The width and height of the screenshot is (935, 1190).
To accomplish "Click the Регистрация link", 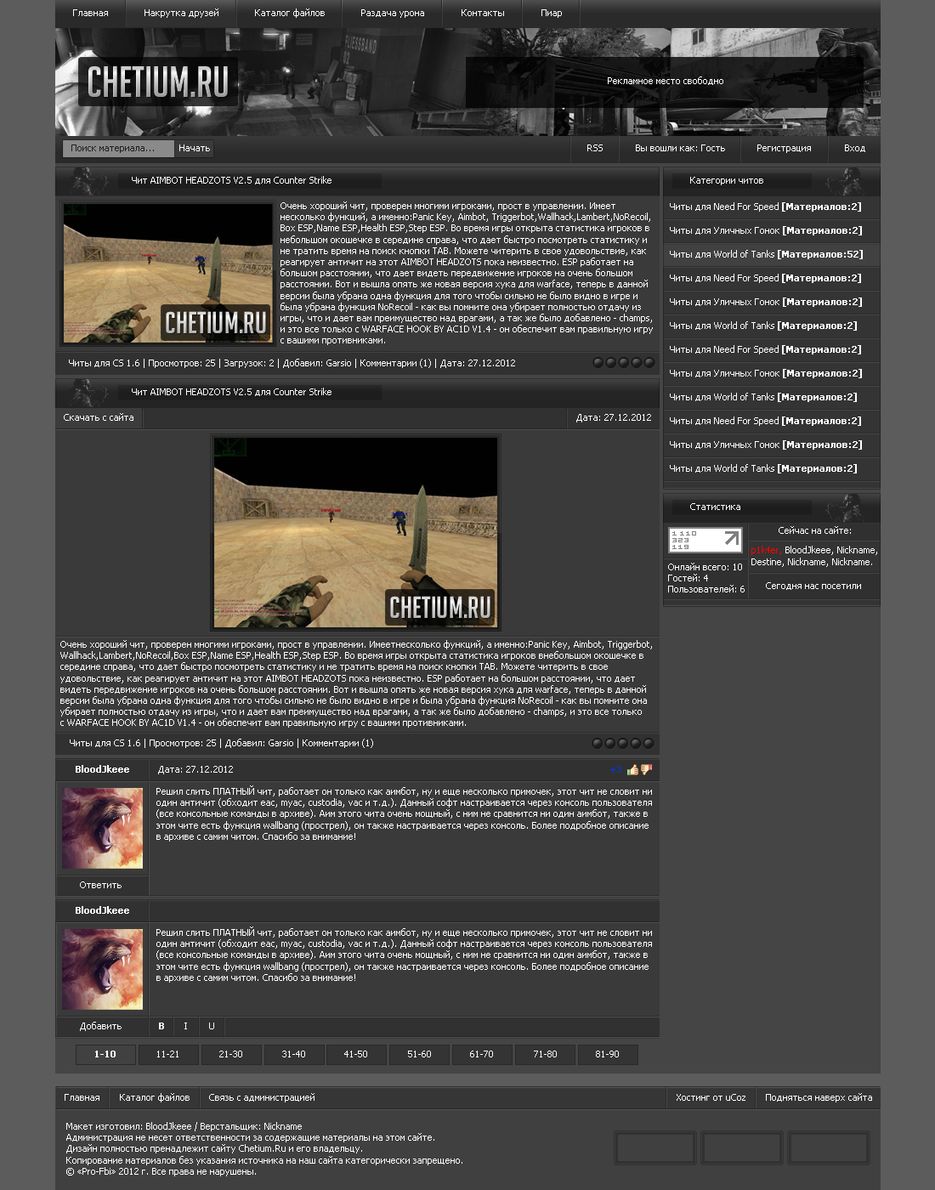I will 783,148.
